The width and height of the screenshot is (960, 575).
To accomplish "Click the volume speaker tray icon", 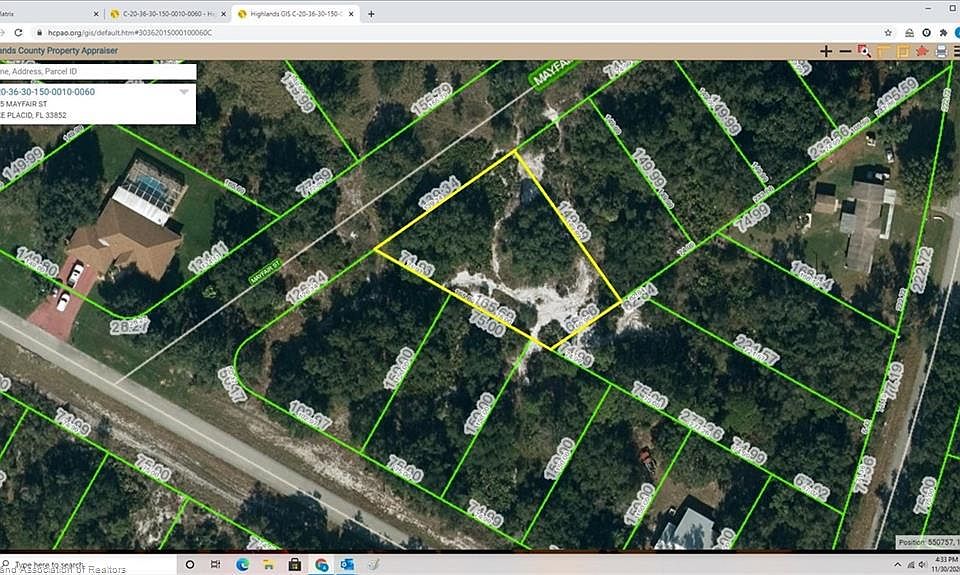I will (x=922, y=565).
